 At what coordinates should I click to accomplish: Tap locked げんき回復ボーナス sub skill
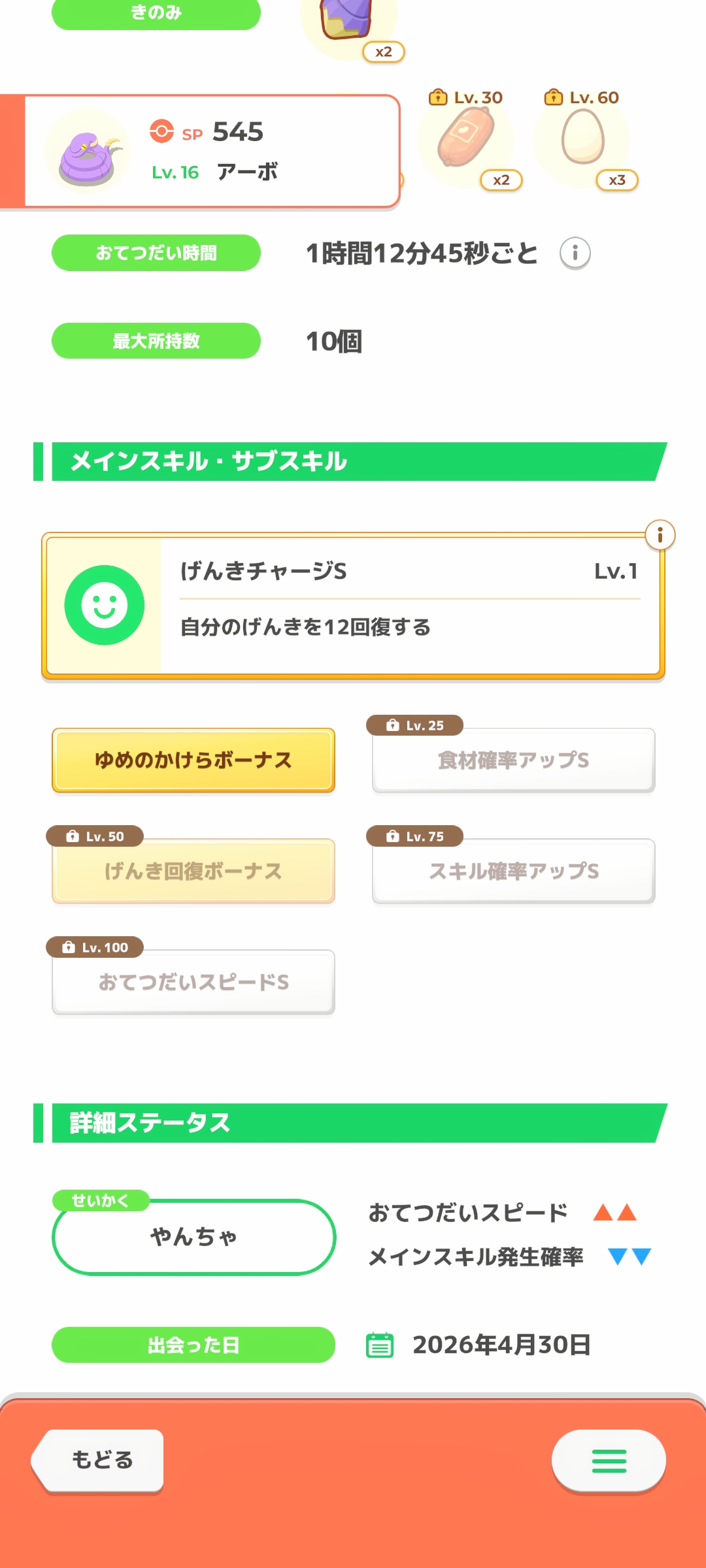(193, 871)
